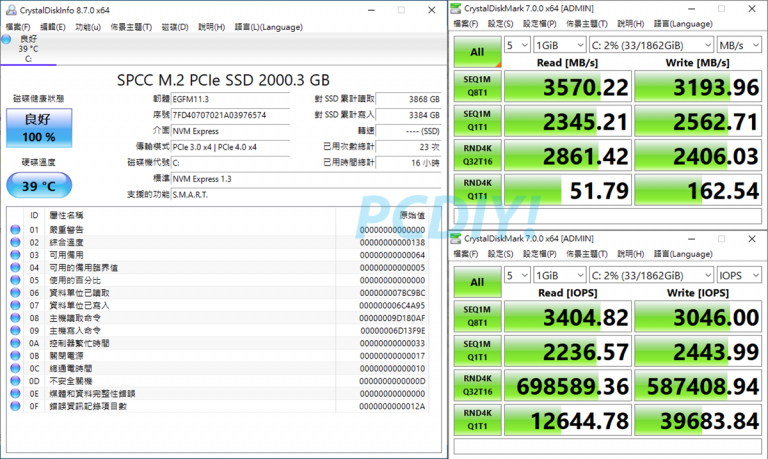
Task: Open 編輯(E) menu in CrystalDiskInfo
Action: click(x=52, y=27)
